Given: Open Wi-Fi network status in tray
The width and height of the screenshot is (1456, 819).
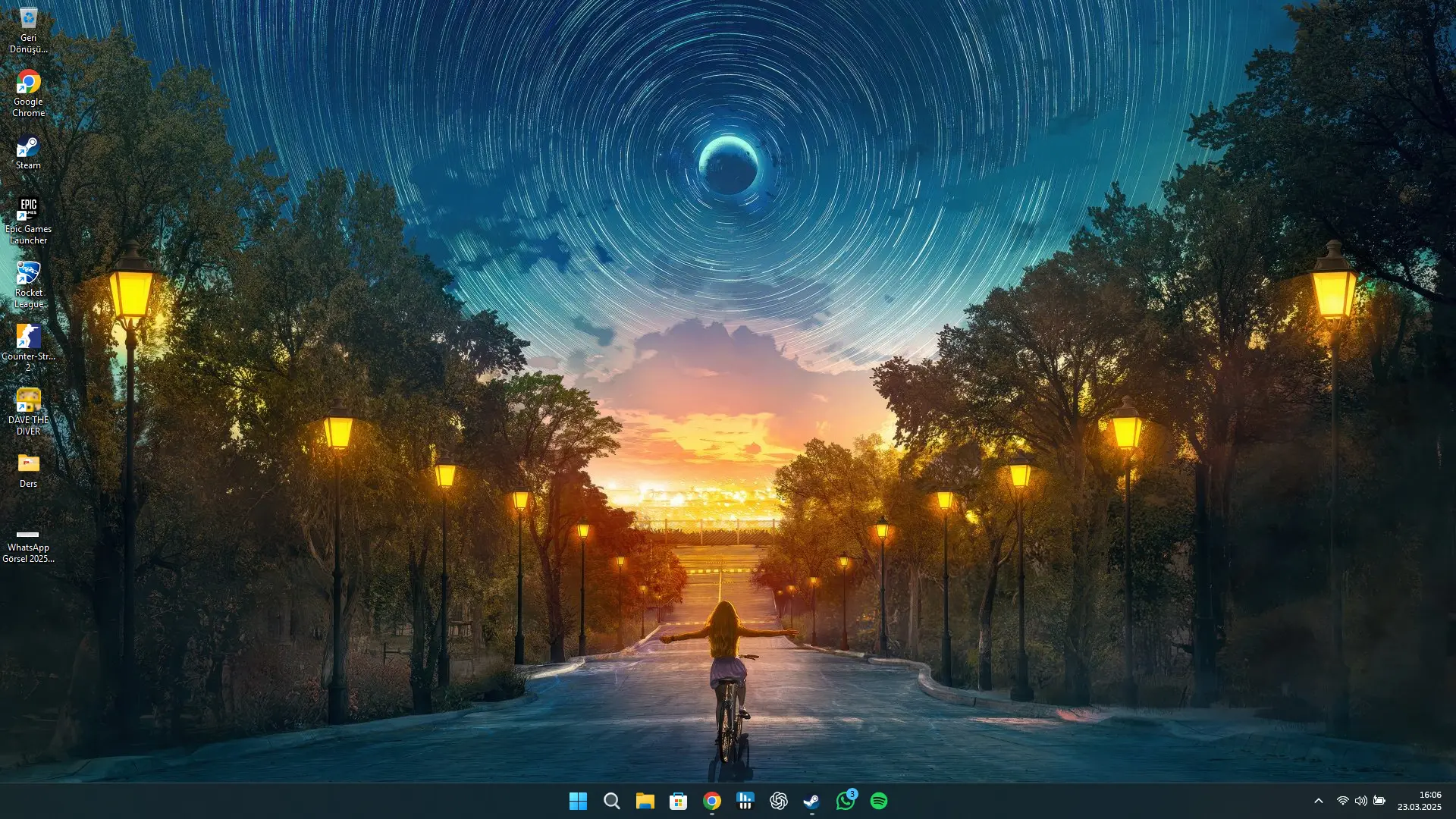Looking at the screenshot, I should pyautogui.click(x=1342, y=801).
